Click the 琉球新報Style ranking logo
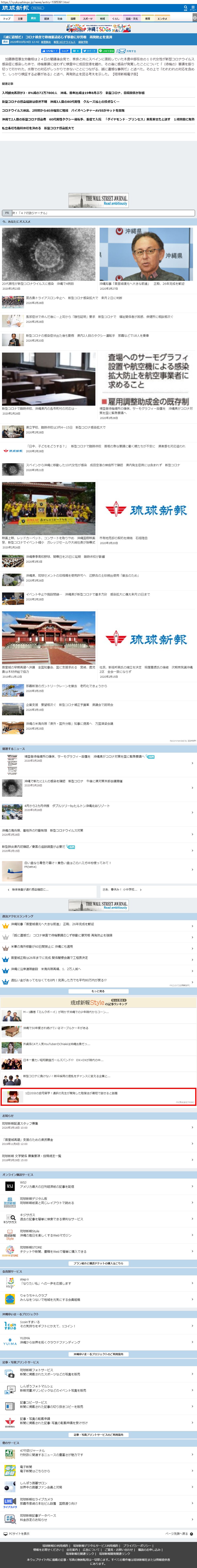Viewport: 197px width, 1568px height. click(x=99, y=1002)
